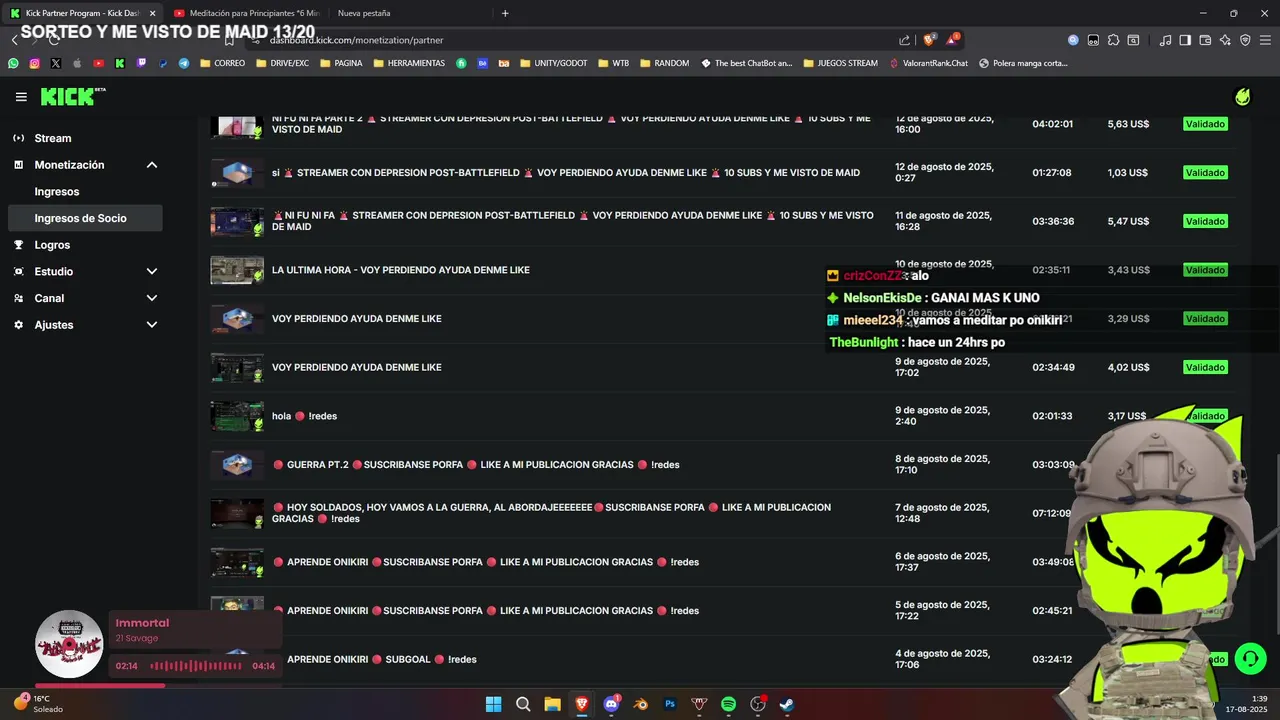Click the 5,47 US$ earnings value
The width and height of the screenshot is (1280, 720).
1128,221
